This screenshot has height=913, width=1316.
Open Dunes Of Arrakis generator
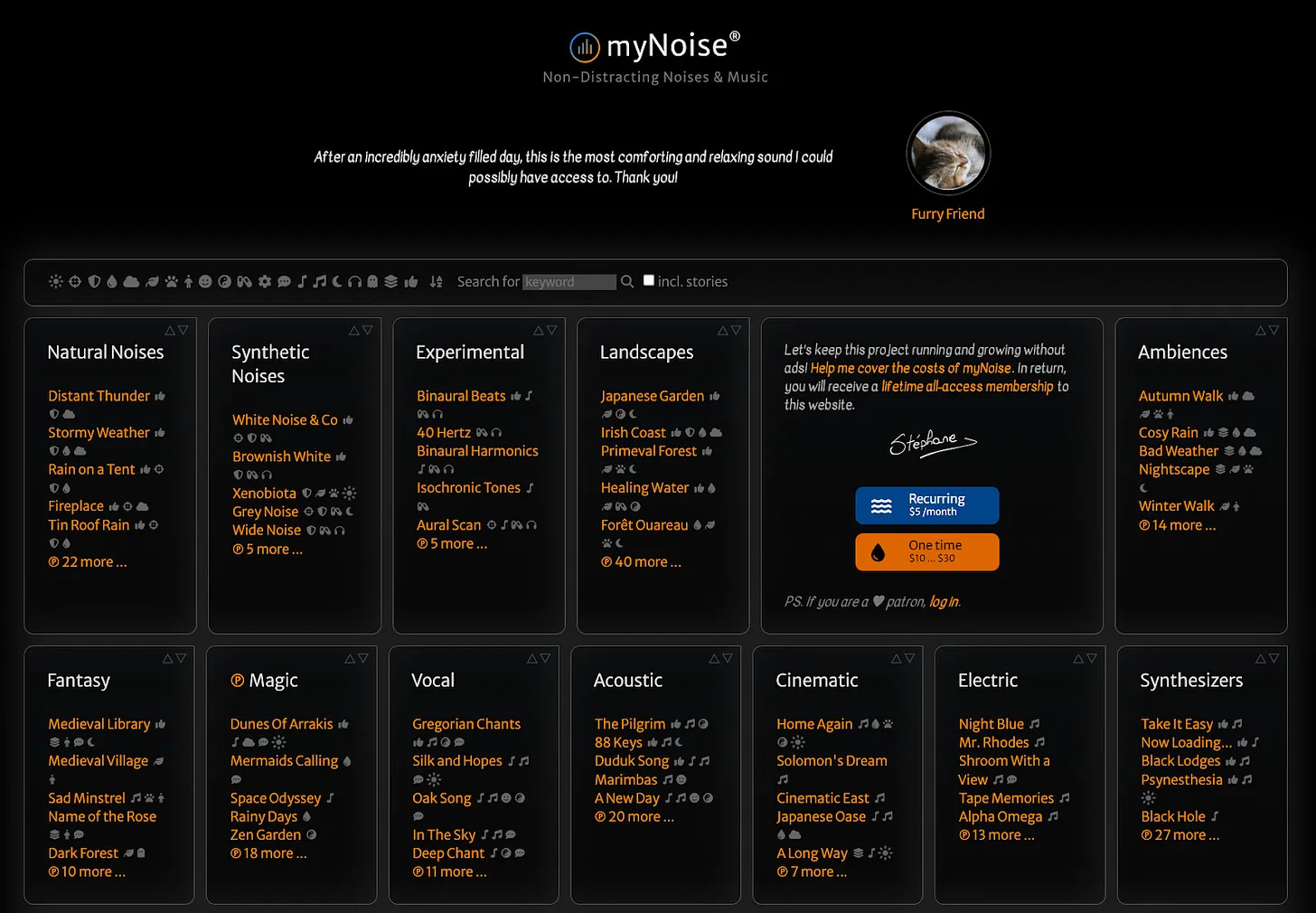point(282,724)
